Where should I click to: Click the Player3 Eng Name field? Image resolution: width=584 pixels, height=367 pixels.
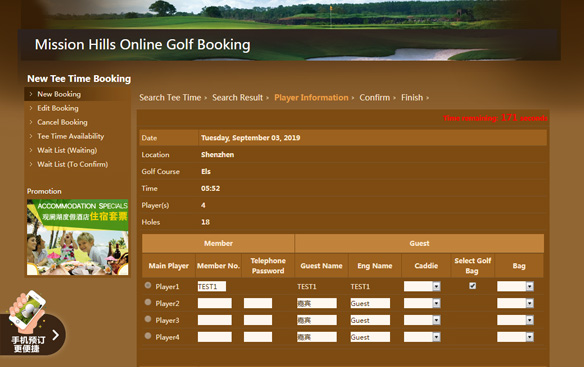[x=370, y=320]
